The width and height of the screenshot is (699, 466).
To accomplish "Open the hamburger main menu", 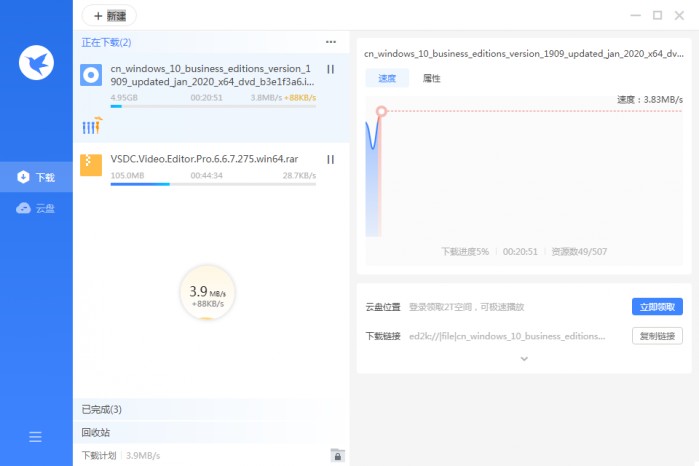I will pyautogui.click(x=35, y=437).
